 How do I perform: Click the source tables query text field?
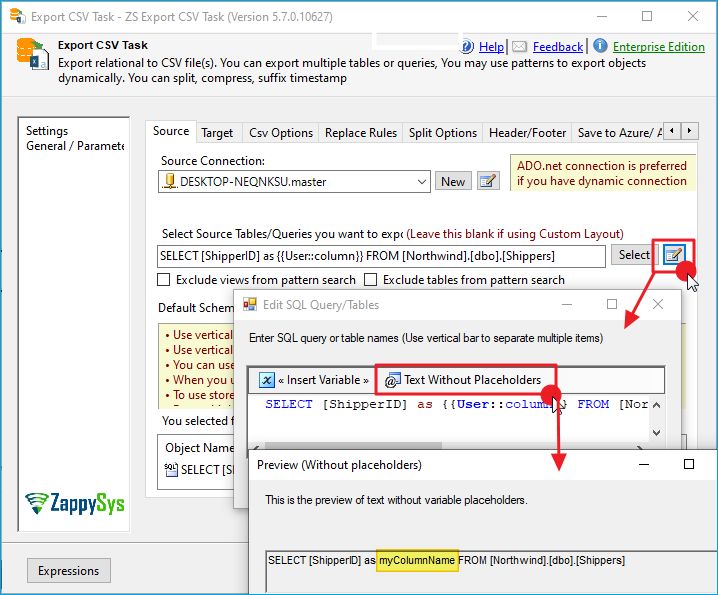tap(381, 256)
